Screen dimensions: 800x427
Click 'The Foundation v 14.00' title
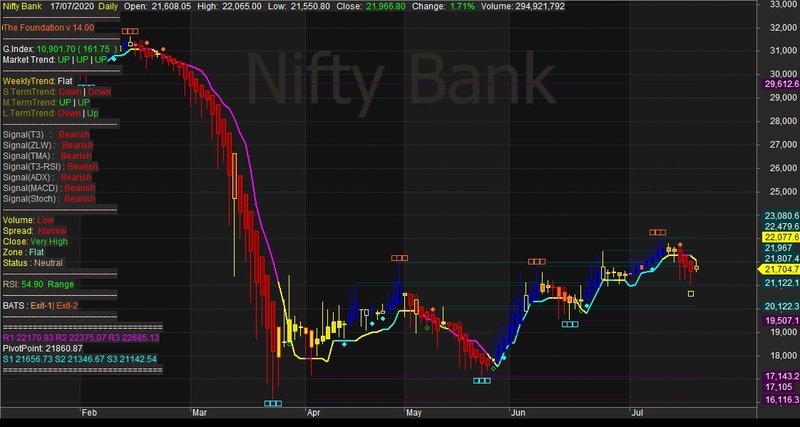point(49,28)
